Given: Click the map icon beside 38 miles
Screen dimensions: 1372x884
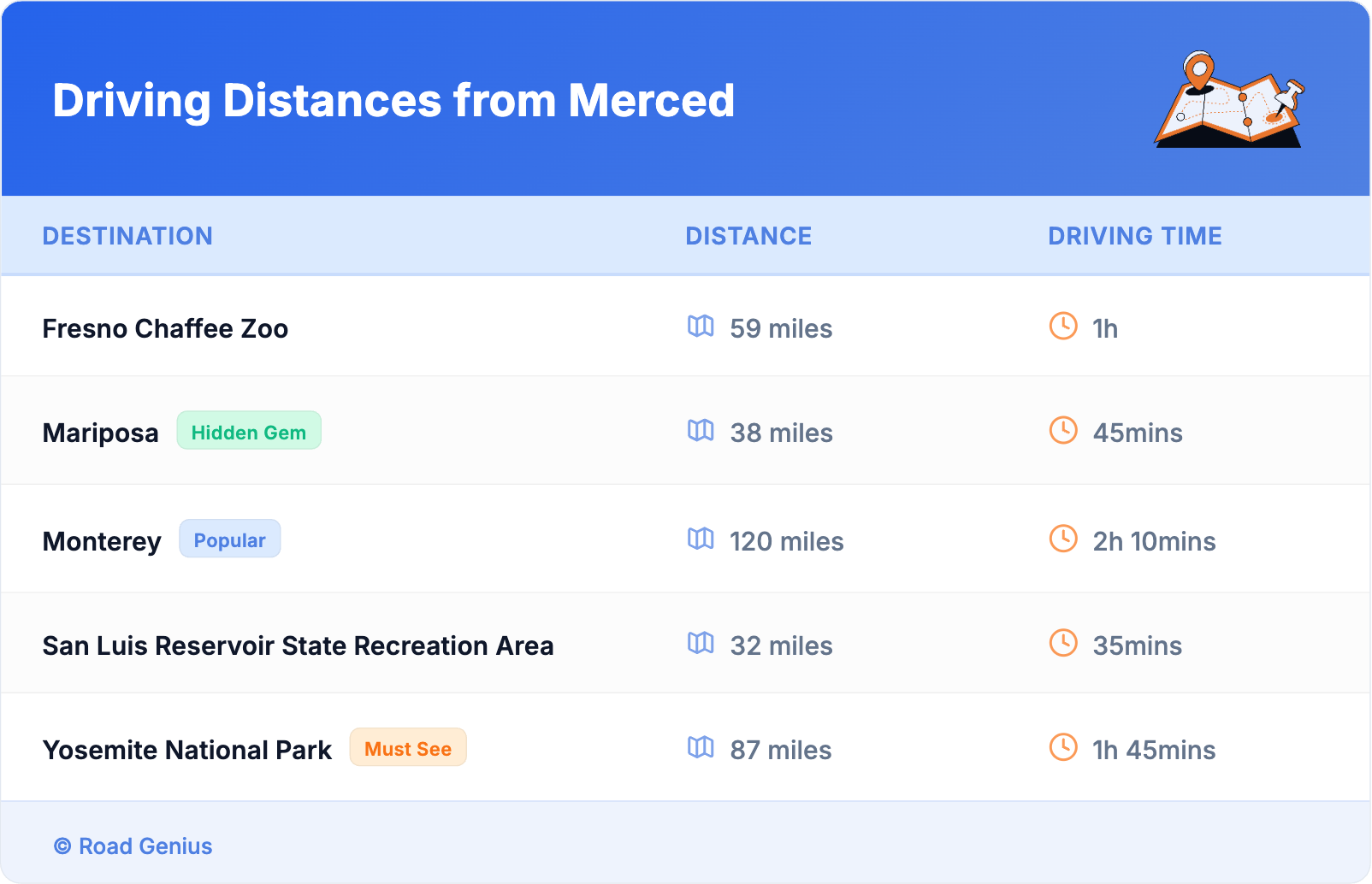Looking at the screenshot, I should click(x=701, y=430).
